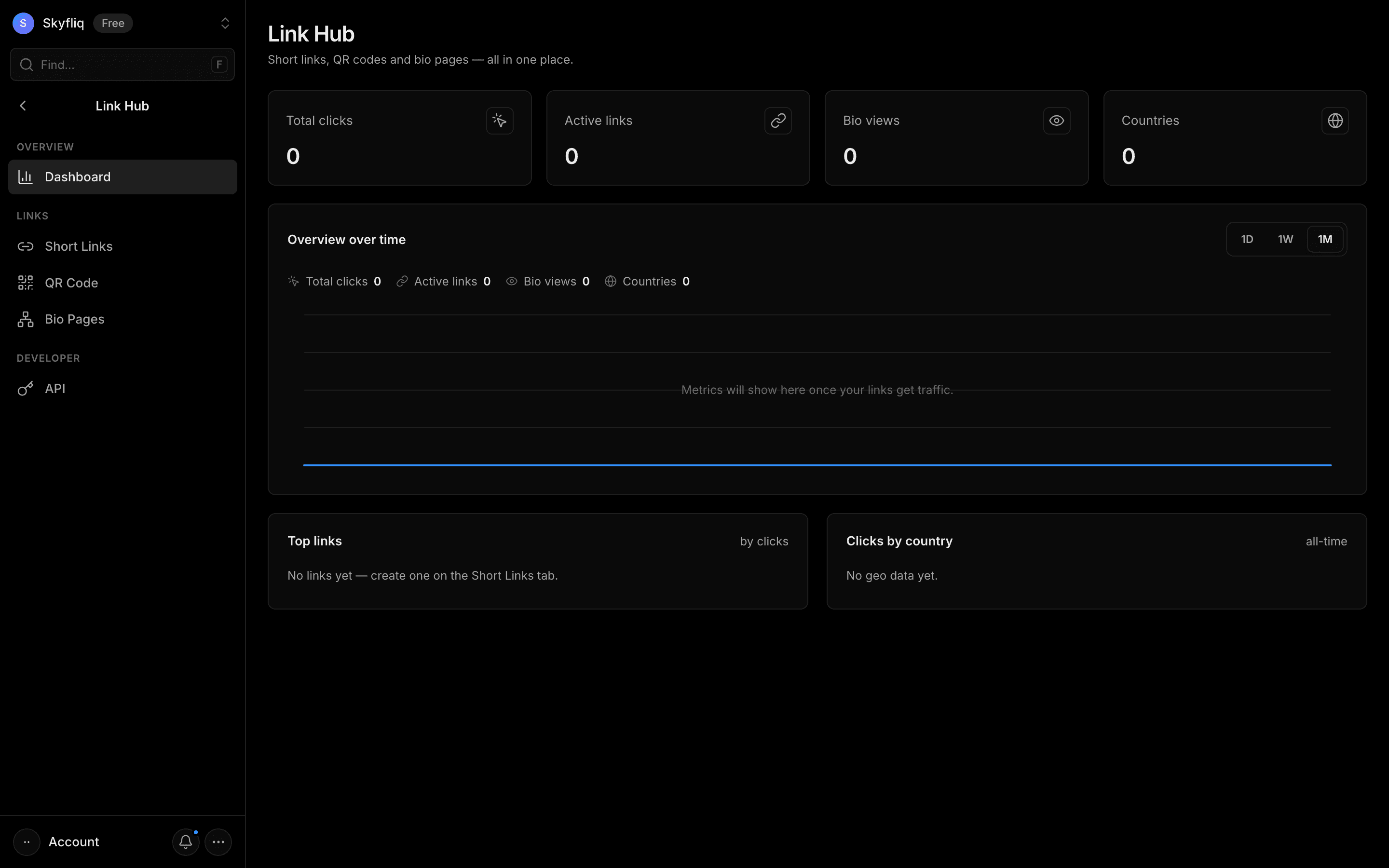Open Short Links in the sidebar
This screenshot has height=868, width=1389.
[122, 246]
